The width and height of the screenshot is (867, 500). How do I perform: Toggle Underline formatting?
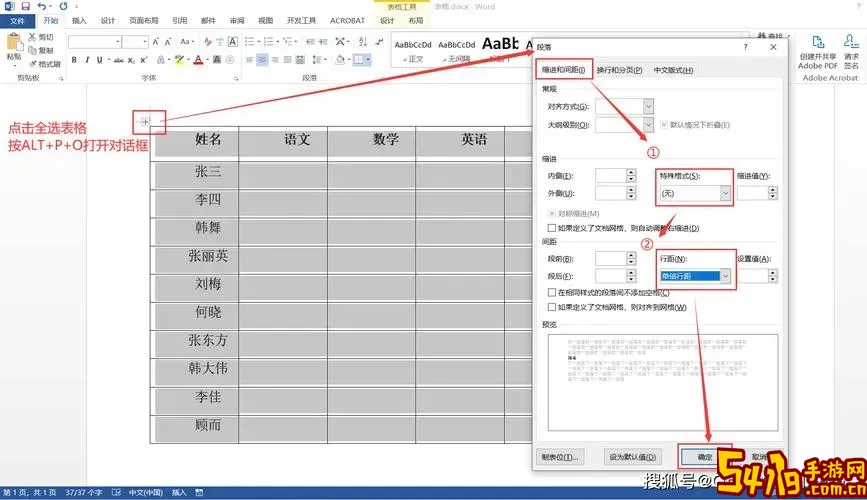tap(100, 60)
